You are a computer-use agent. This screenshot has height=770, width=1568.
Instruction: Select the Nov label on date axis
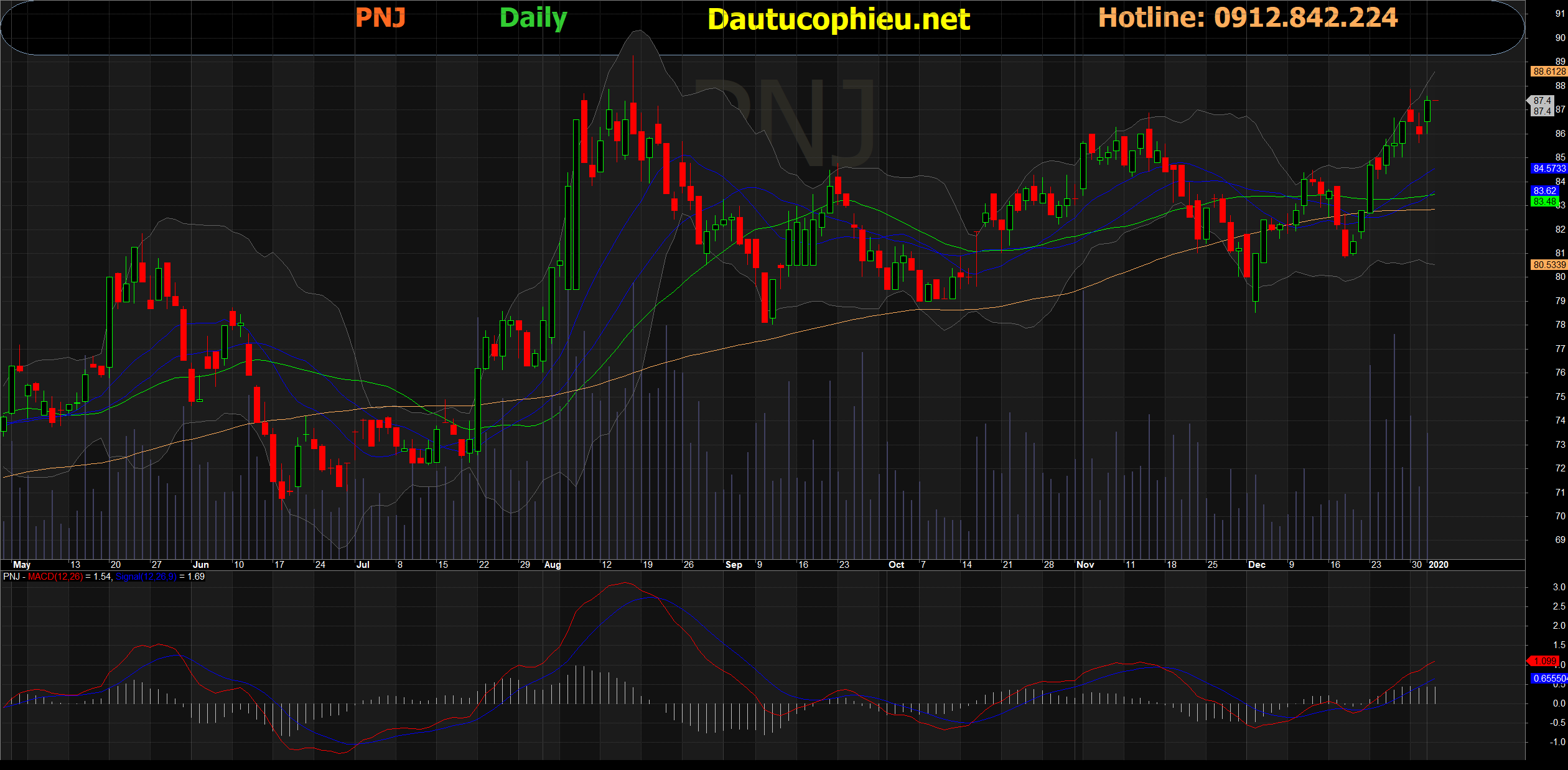[1085, 565]
